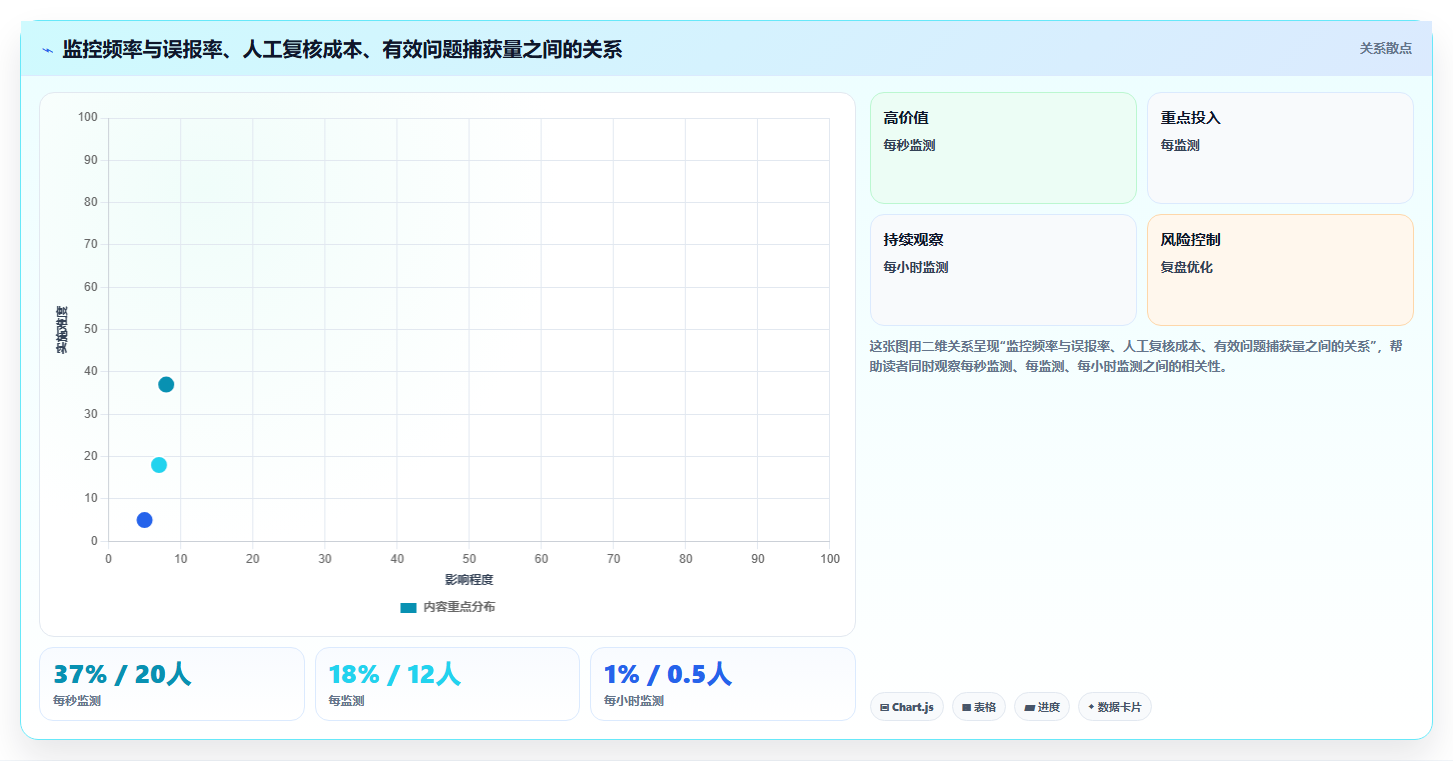
Task: Select the dark teal scatter point near 37
Action: [166, 384]
